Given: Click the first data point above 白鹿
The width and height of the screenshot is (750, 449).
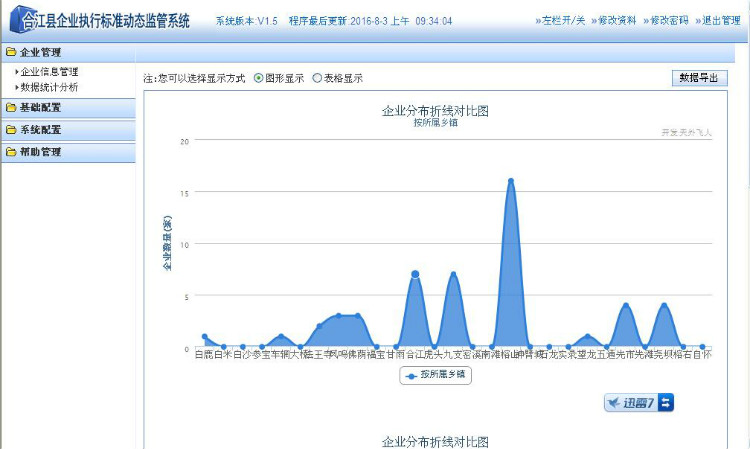Looking at the screenshot, I should pos(205,337).
